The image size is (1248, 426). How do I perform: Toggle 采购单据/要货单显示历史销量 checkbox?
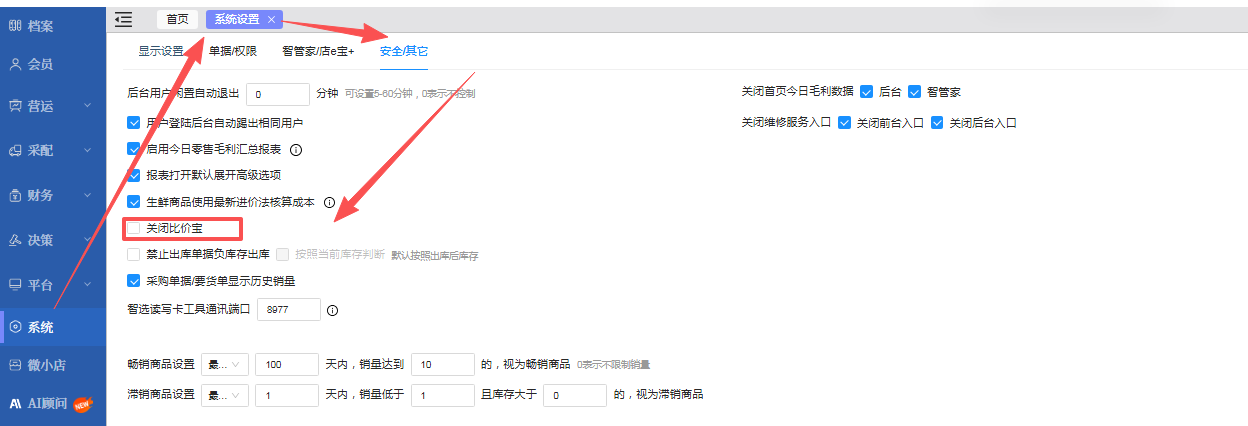[134, 282]
